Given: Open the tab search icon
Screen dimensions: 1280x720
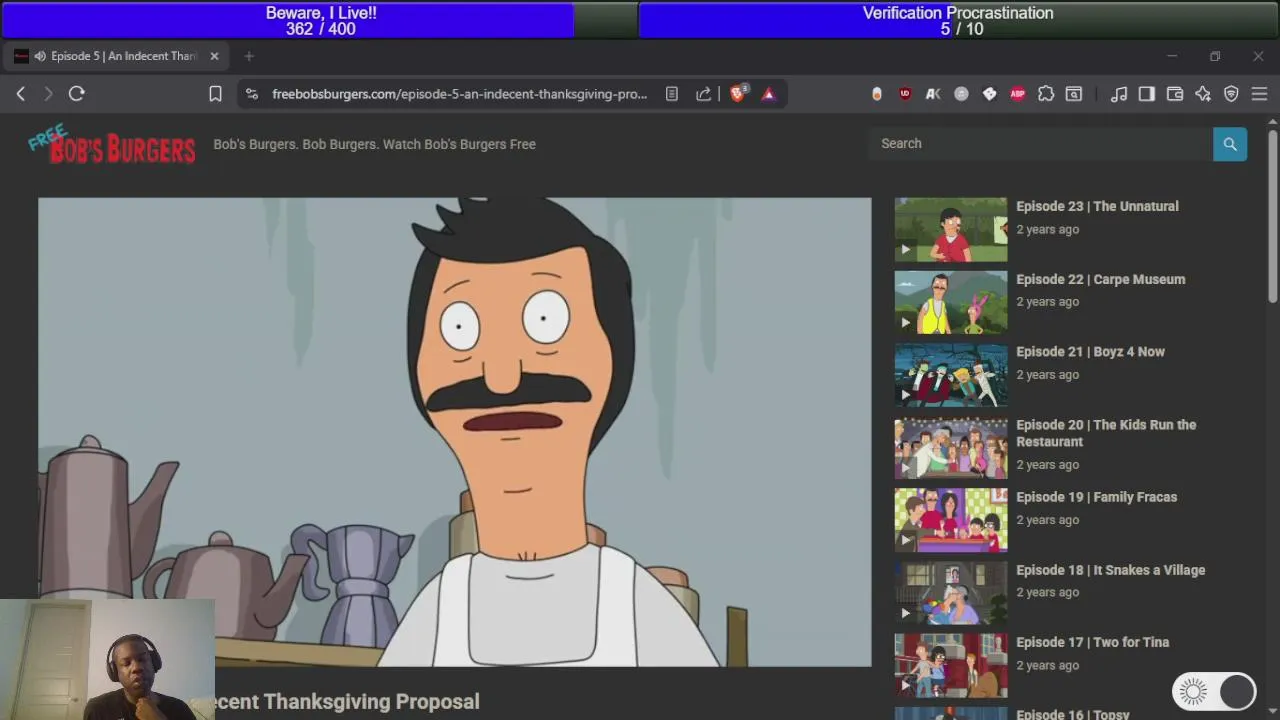Looking at the screenshot, I should click(x=1074, y=94).
